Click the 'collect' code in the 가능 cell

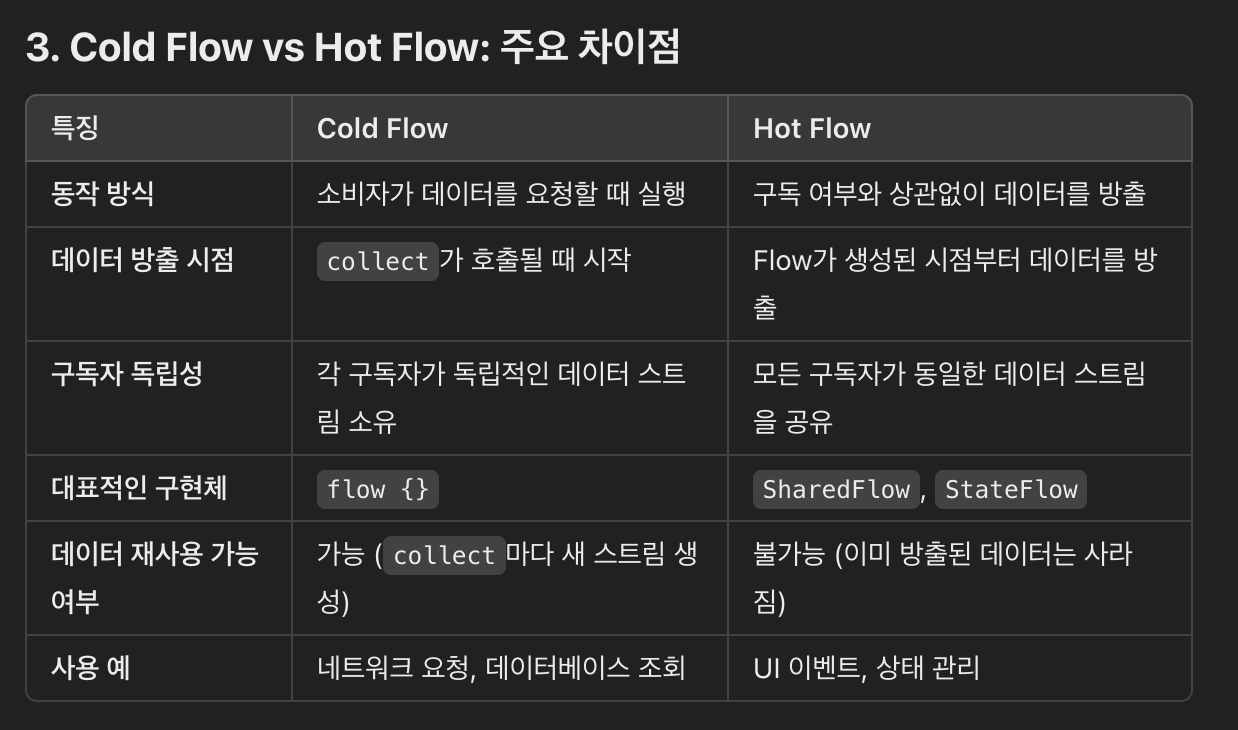point(444,555)
